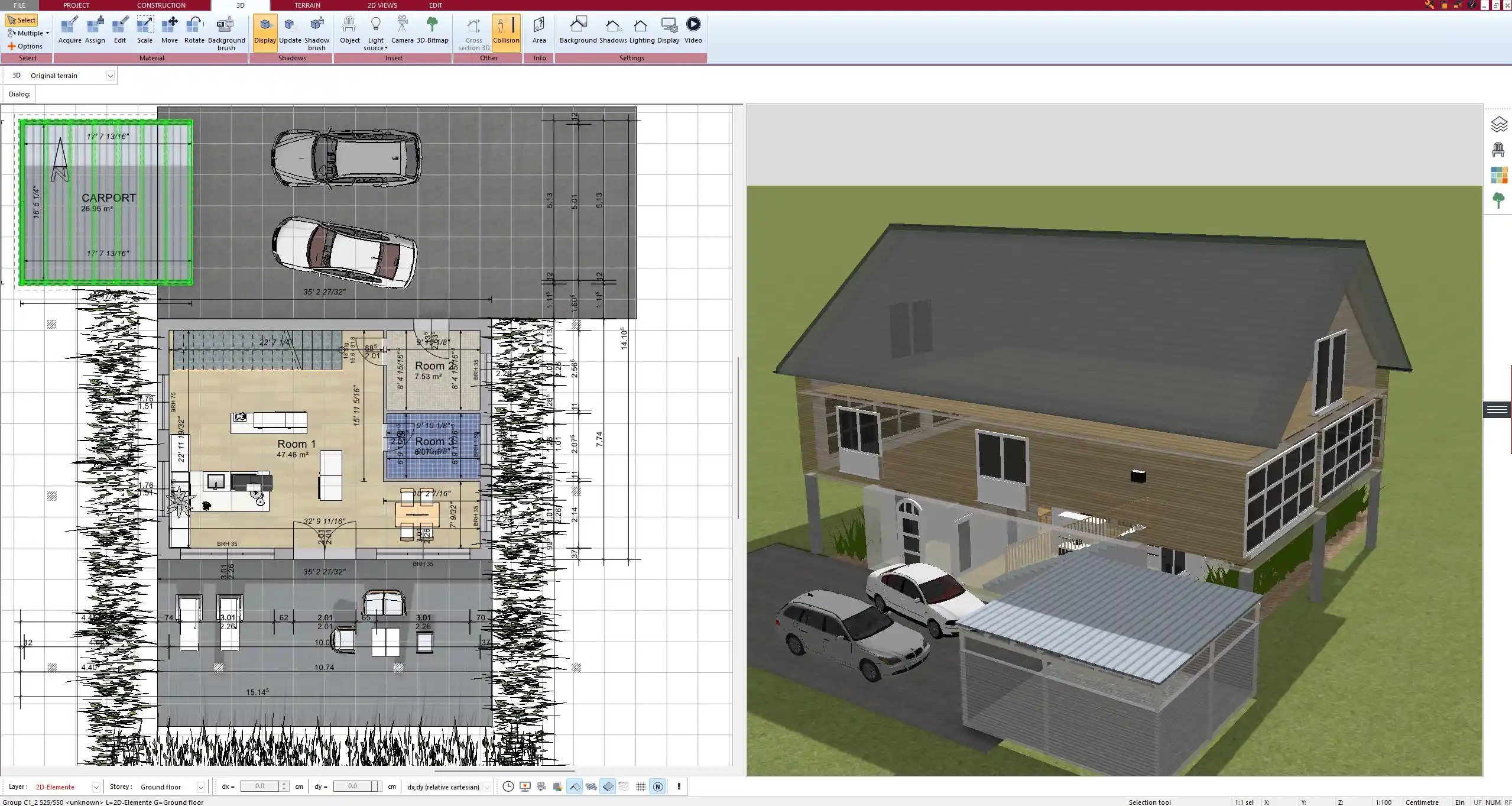Click the wrench tools icon in title bar
The width and height of the screenshot is (1512, 806).
pyautogui.click(x=1429, y=5)
